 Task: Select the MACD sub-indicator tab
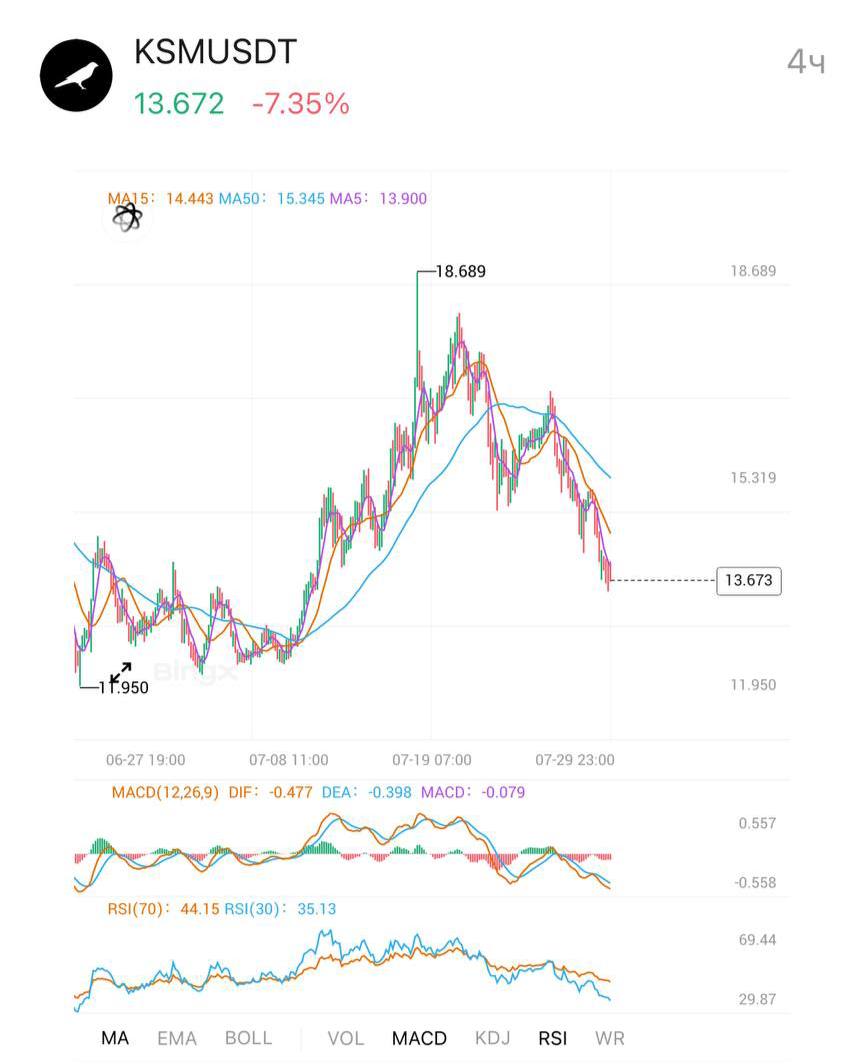pyautogui.click(x=419, y=1038)
